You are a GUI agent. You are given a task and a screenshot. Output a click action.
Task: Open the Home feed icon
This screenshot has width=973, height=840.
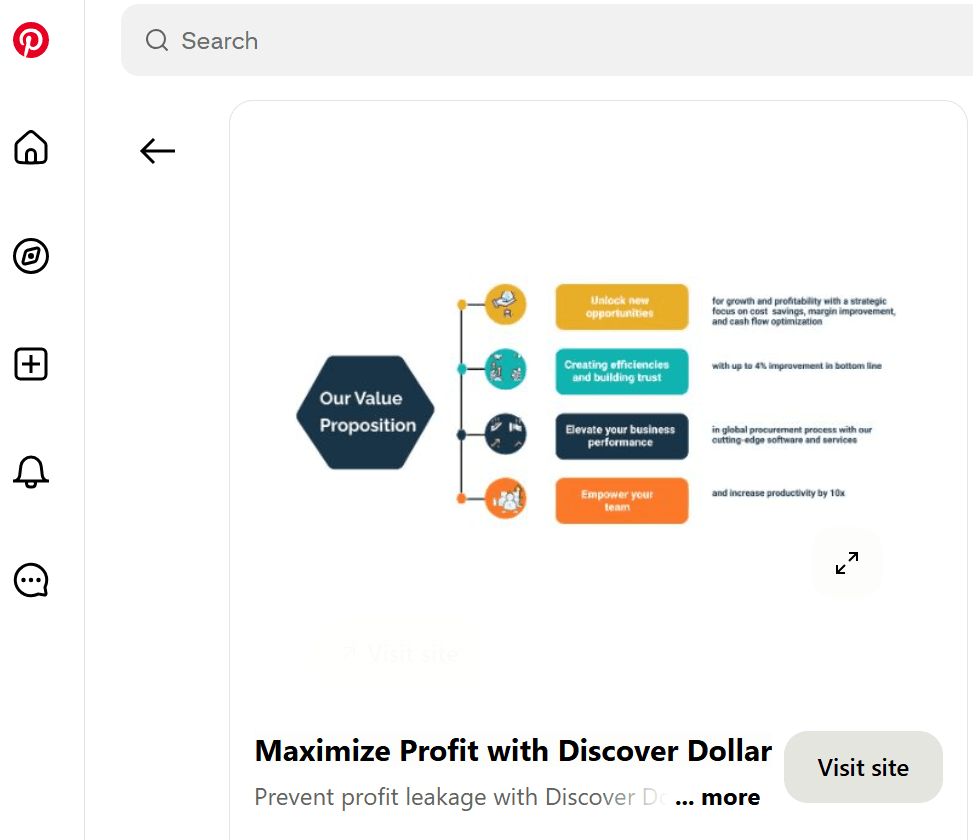pos(31,148)
